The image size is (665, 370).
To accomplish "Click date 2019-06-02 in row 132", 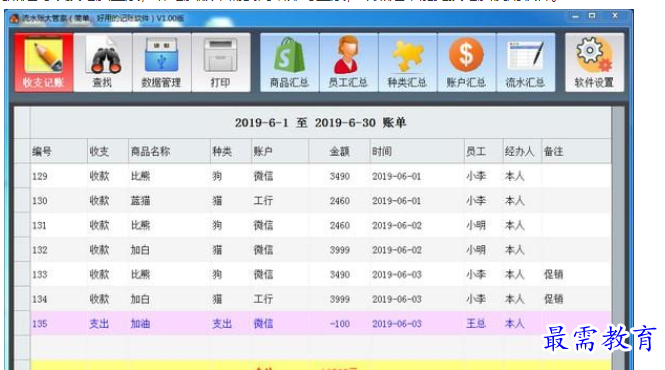I will coord(397,250).
